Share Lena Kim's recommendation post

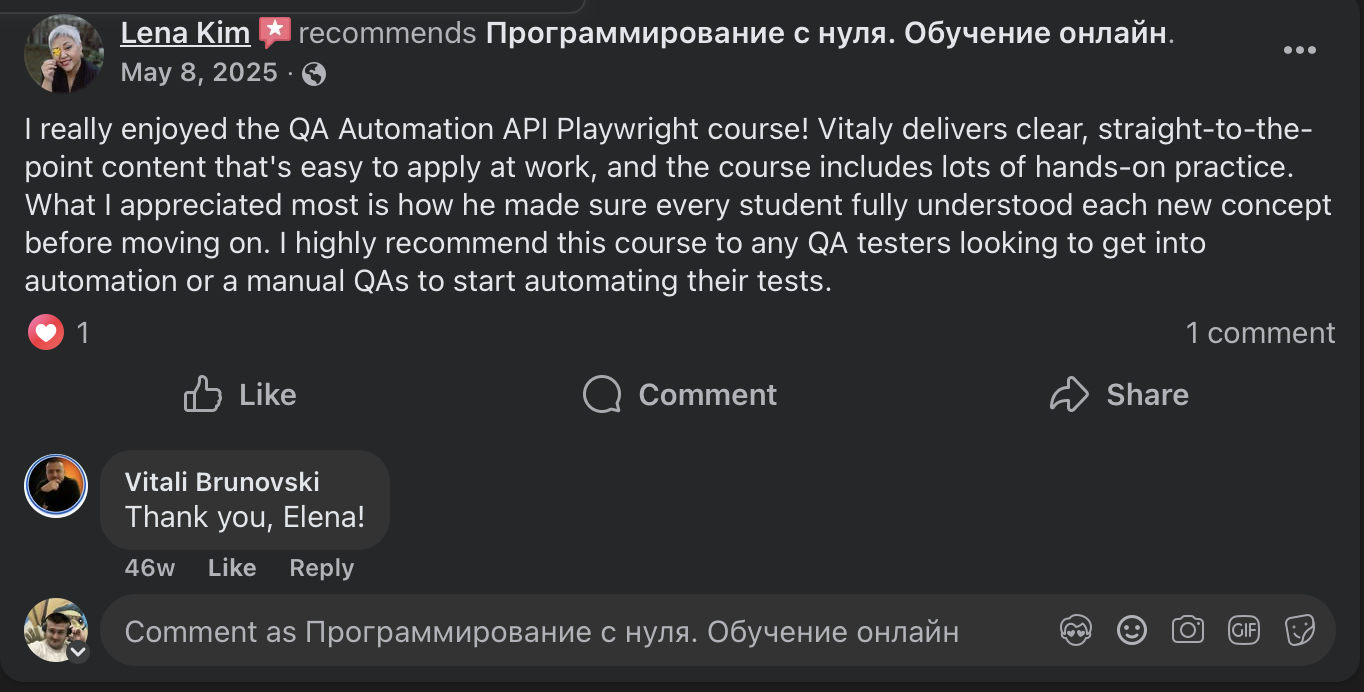tap(1119, 395)
